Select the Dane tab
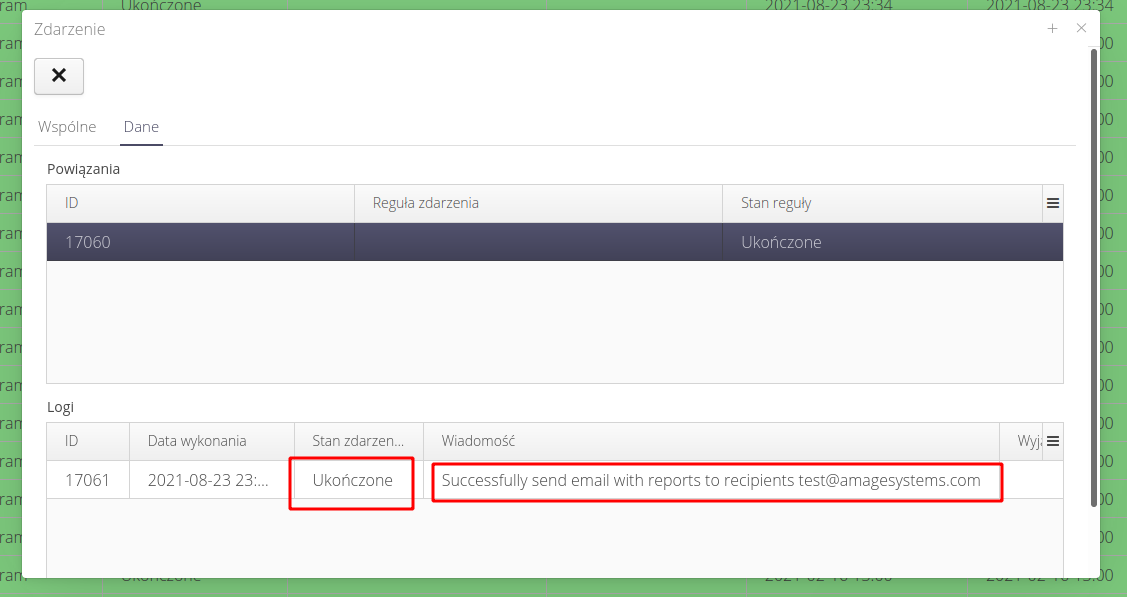1127x597 pixels. click(141, 127)
